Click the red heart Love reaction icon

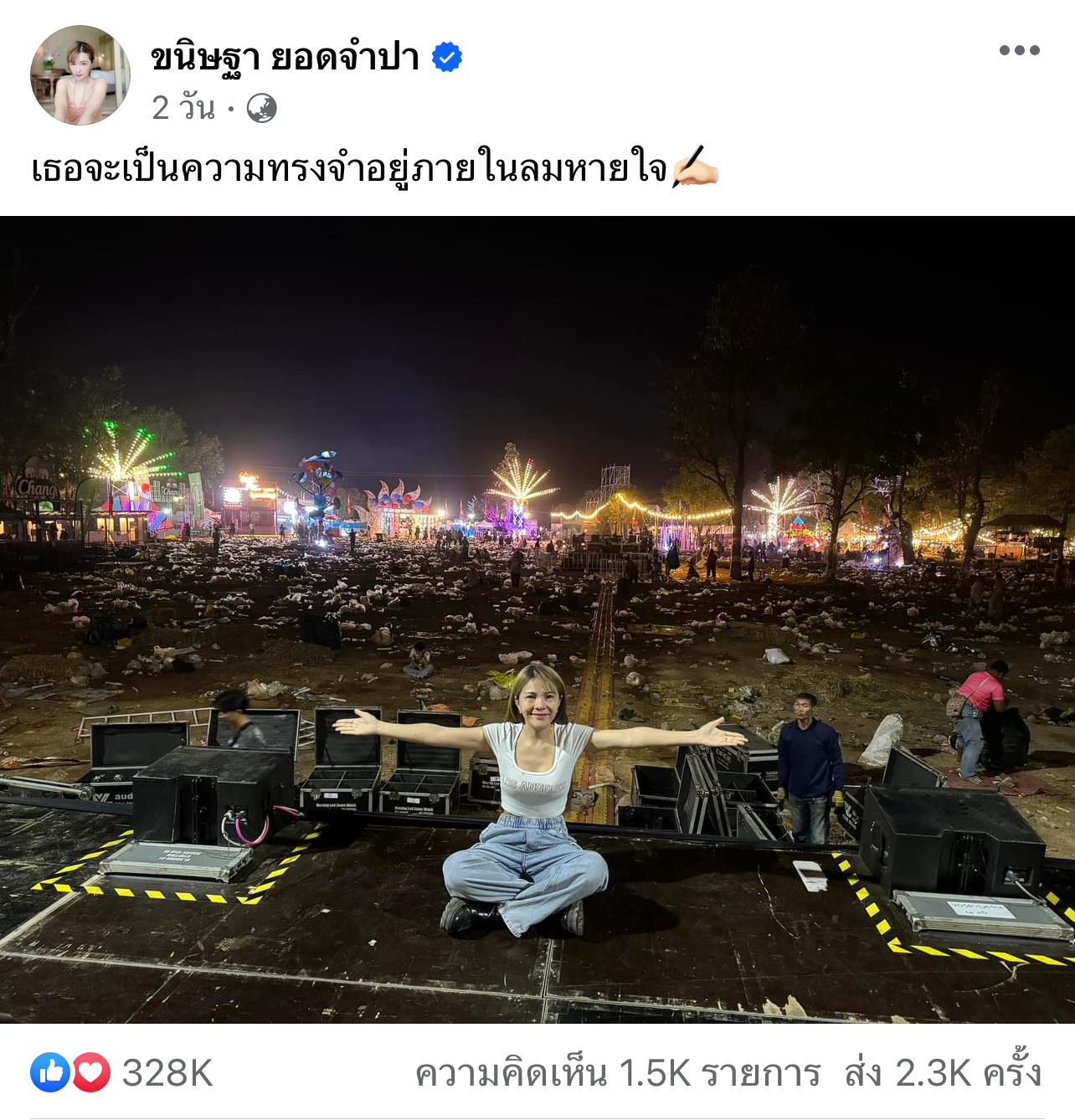pyautogui.click(x=90, y=1072)
